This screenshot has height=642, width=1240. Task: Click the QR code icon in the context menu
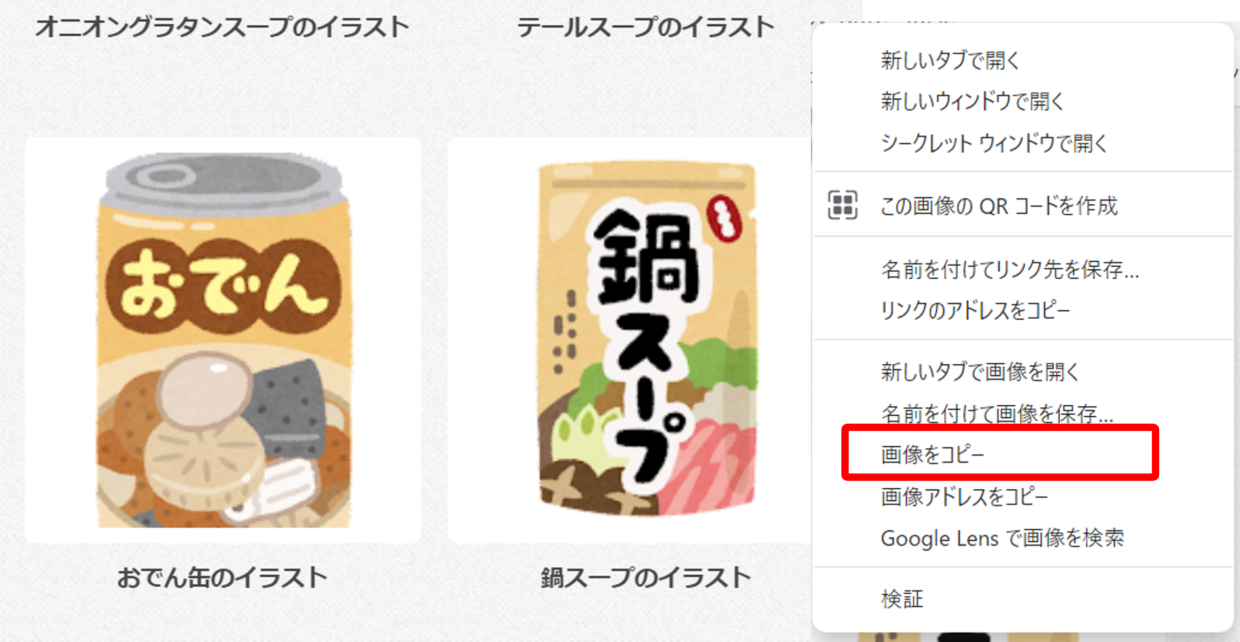point(843,205)
